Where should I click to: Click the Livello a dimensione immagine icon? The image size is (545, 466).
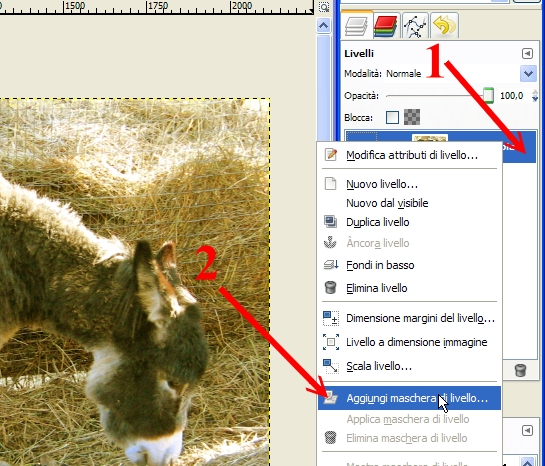[x=331, y=342]
